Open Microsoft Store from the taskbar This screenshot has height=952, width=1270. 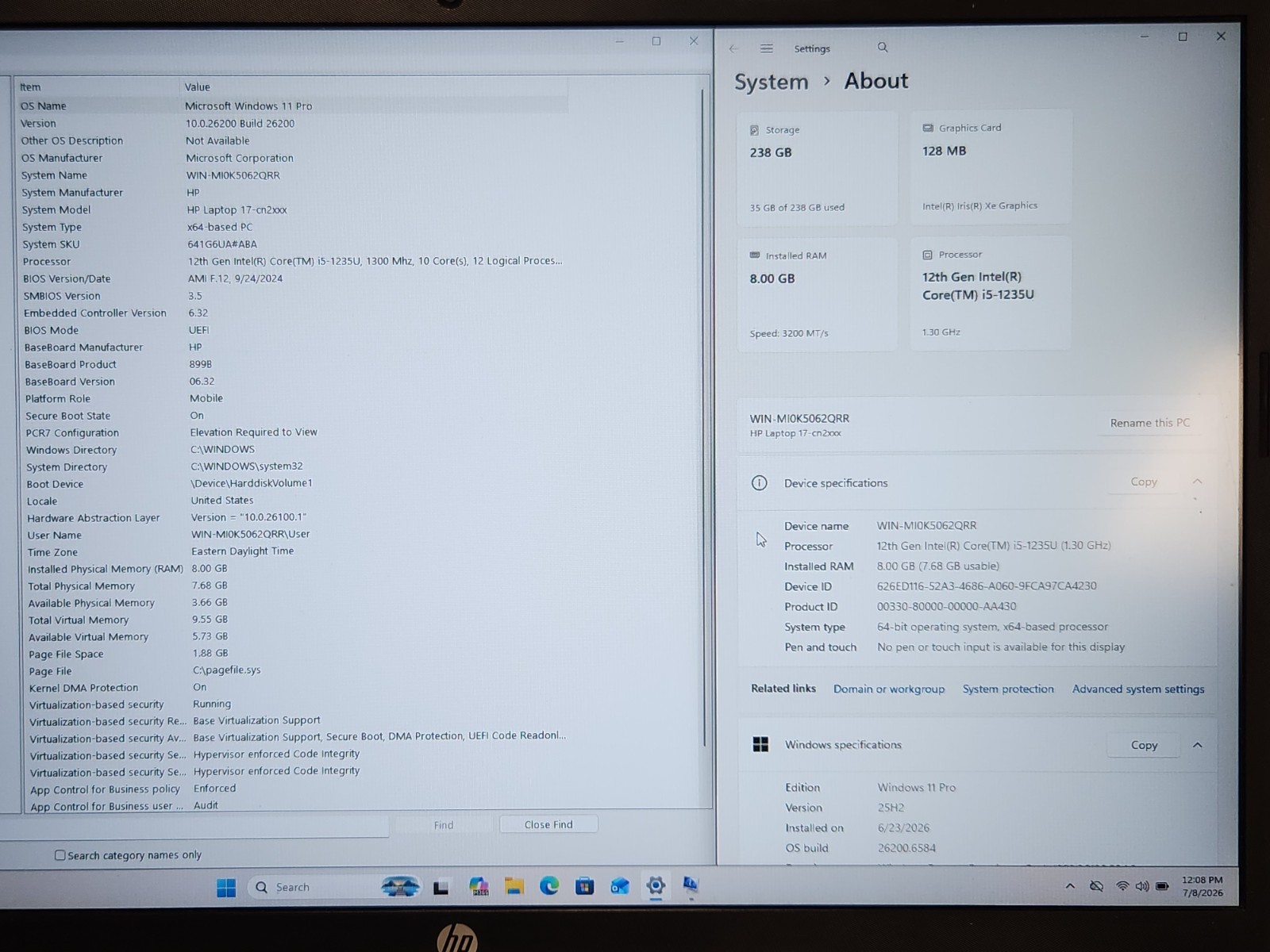[585, 885]
